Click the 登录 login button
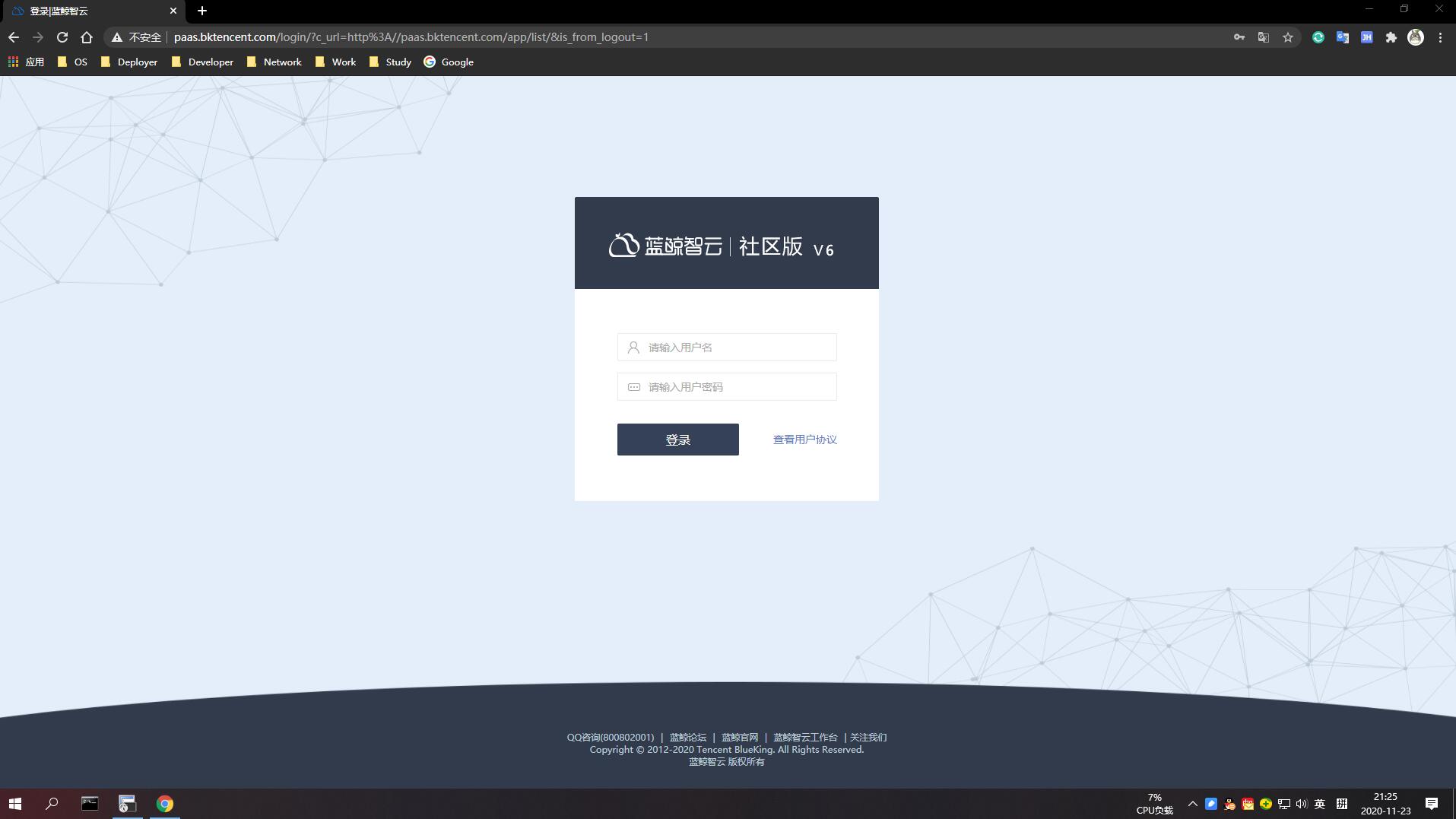The width and height of the screenshot is (1456, 819). (678, 440)
